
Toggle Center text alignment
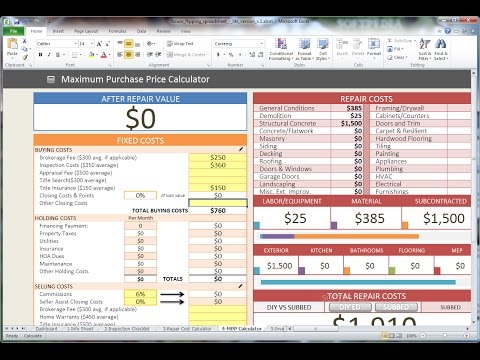click(x=129, y=54)
